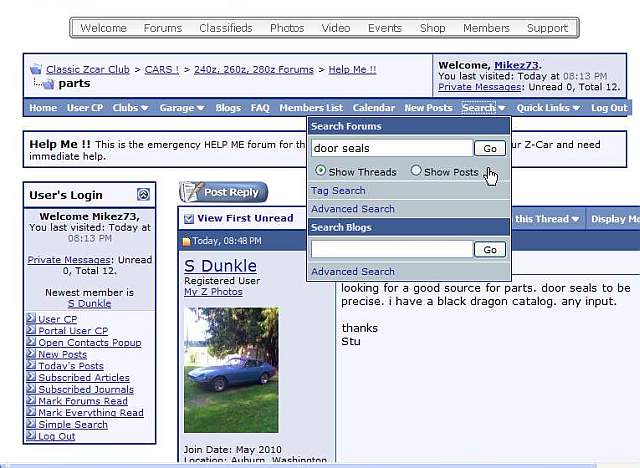The width and height of the screenshot is (640, 468).
Task: Open the blue car avatar photo
Action: [x=231, y=370]
